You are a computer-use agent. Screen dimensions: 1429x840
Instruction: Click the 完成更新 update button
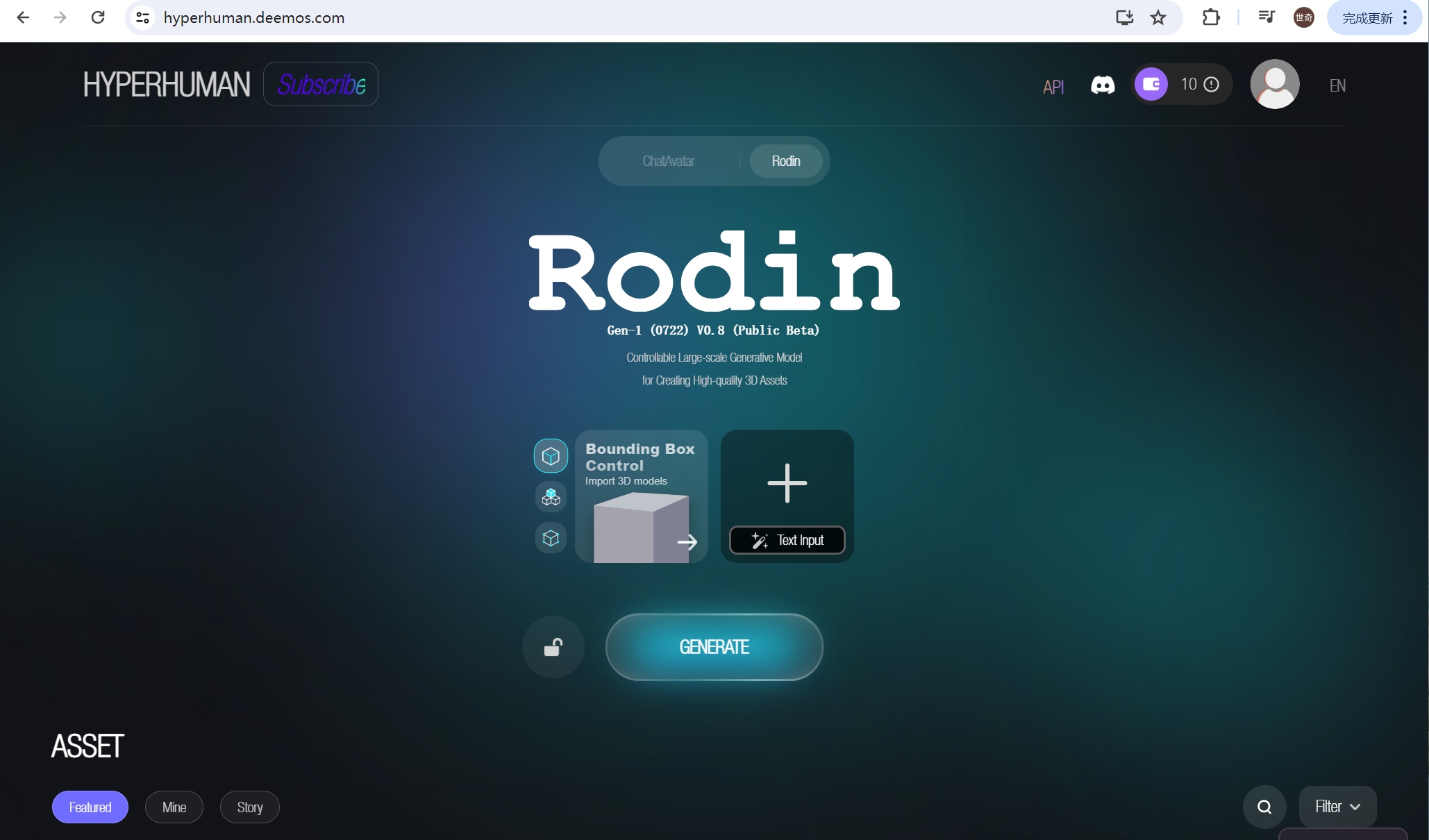pos(1367,18)
